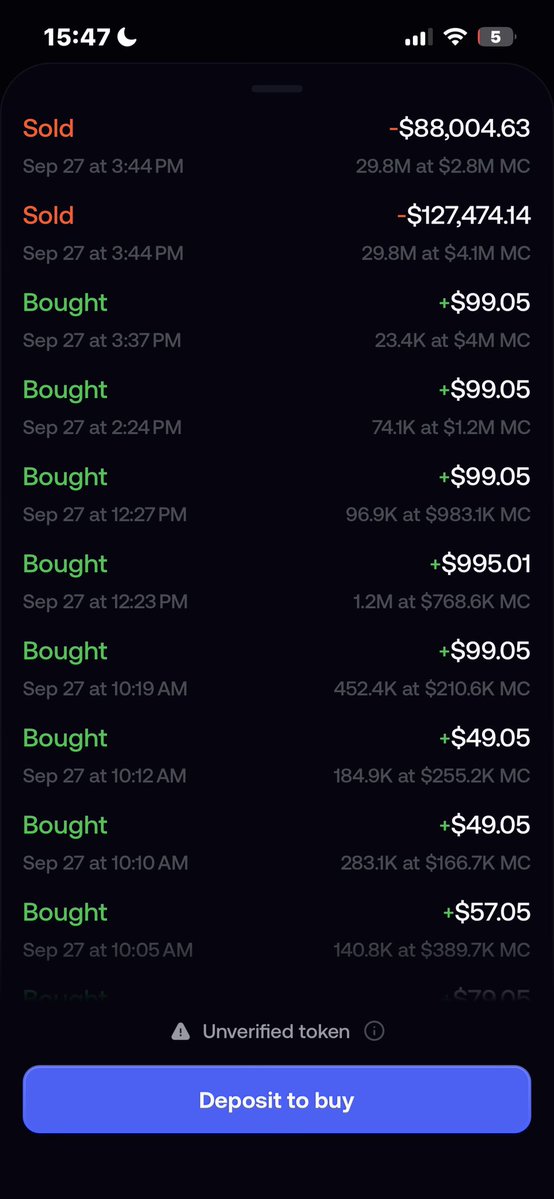Open the Bought entry at 10:10 AM
The width and height of the screenshot is (554, 1199).
(x=277, y=843)
